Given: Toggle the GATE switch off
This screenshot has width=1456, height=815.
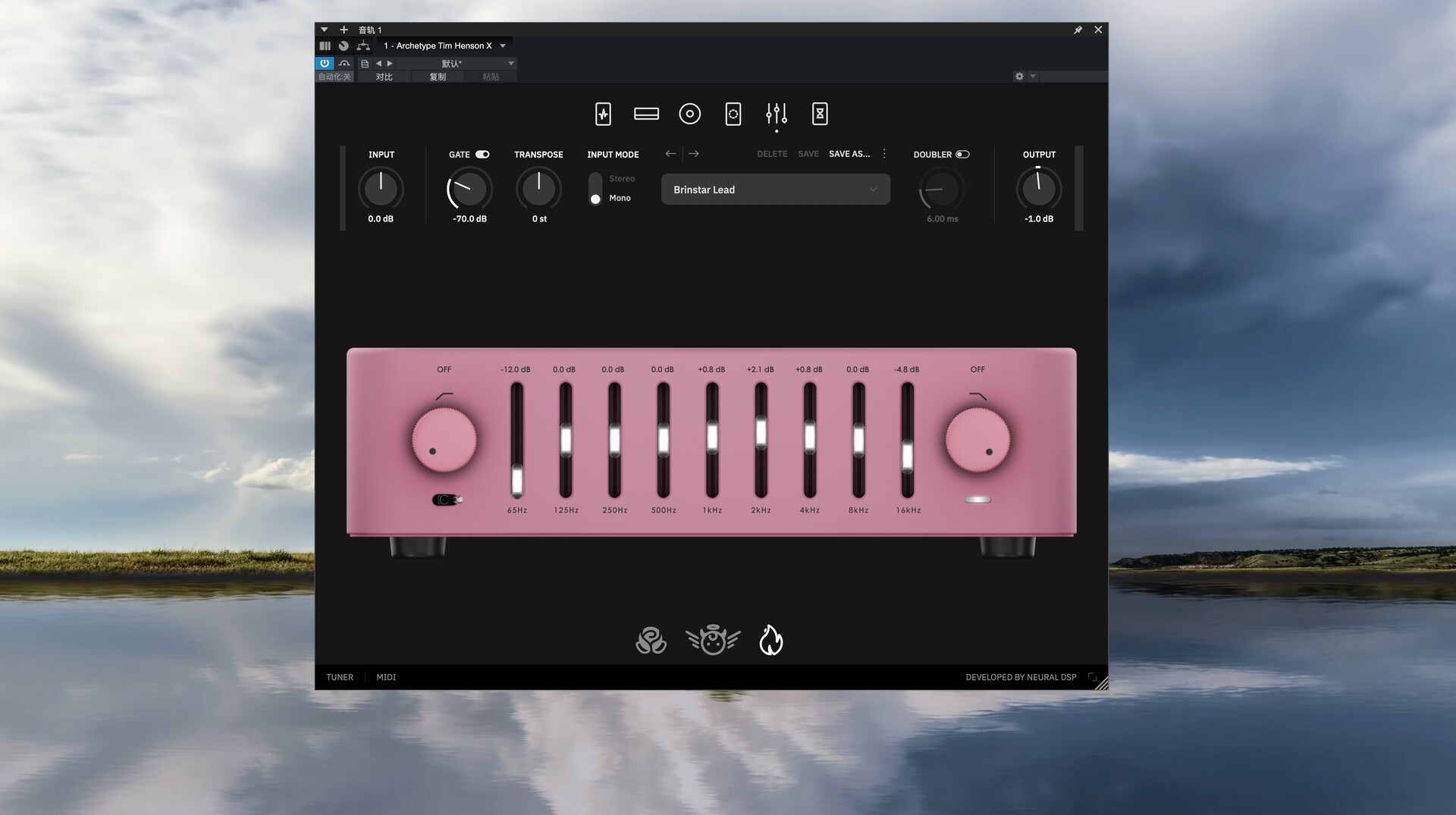Looking at the screenshot, I should click(482, 155).
